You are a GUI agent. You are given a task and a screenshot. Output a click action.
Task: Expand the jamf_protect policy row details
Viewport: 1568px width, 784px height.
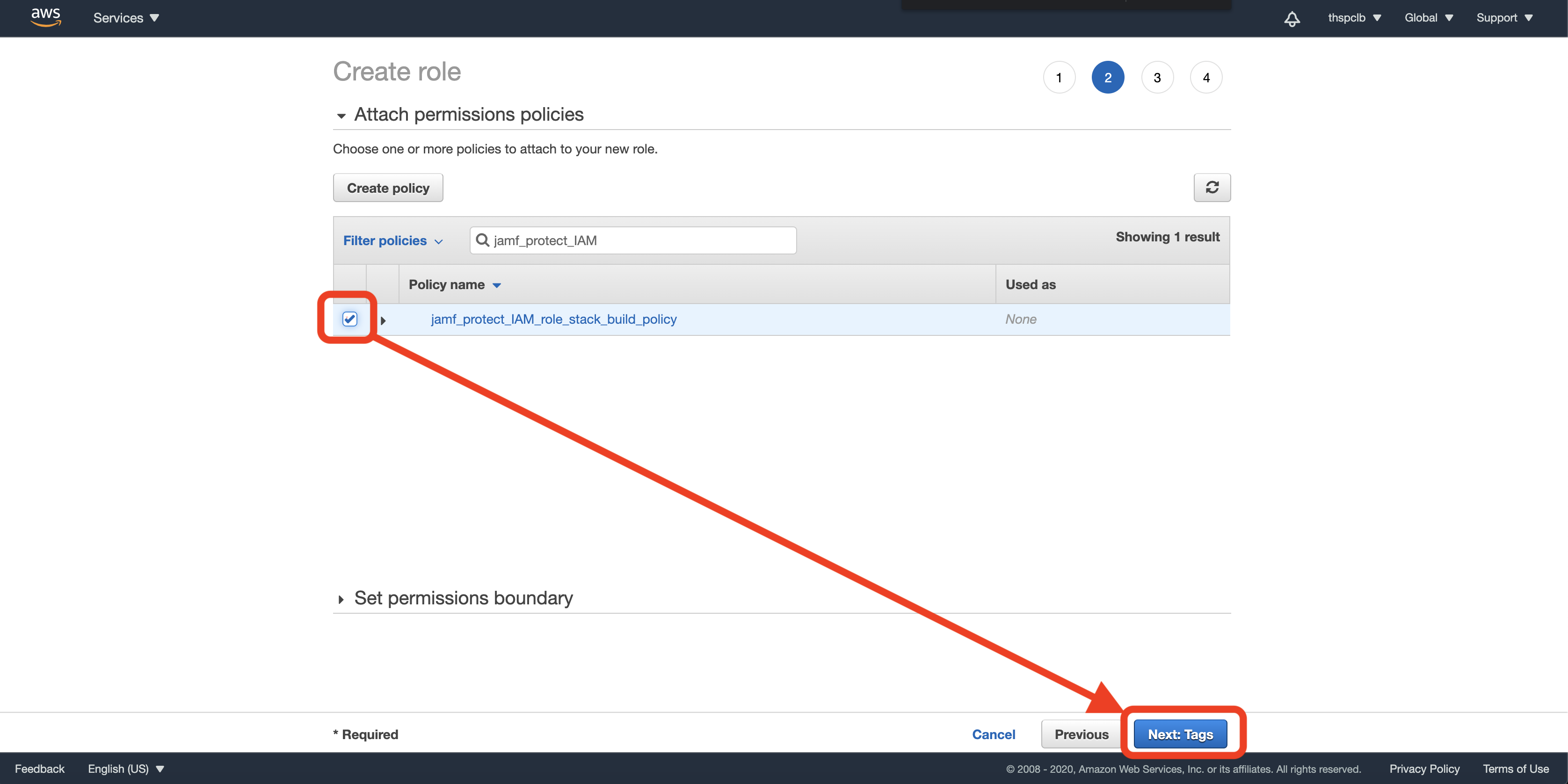(383, 320)
